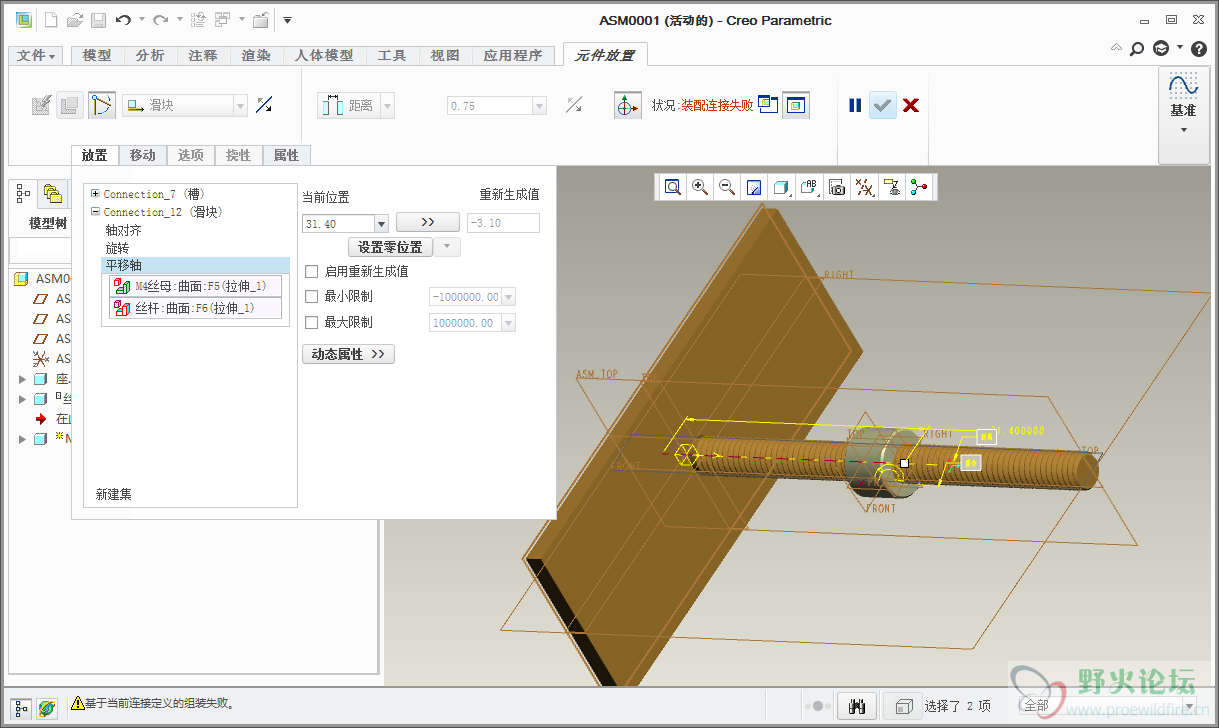Click the Repaint icon in graphics toolbar
The height and width of the screenshot is (728, 1219).
(755, 187)
